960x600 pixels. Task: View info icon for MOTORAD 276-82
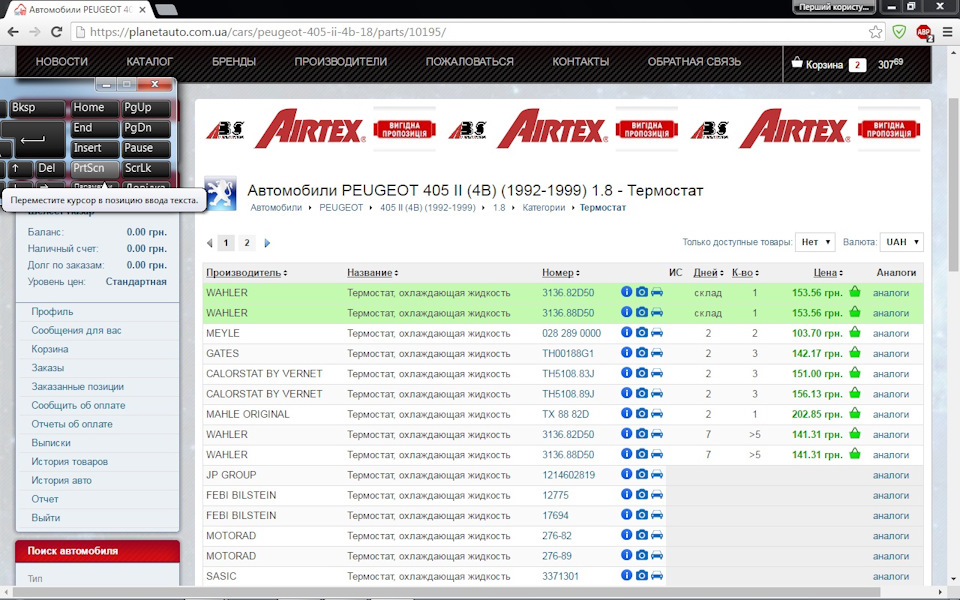(x=626, y=534)
